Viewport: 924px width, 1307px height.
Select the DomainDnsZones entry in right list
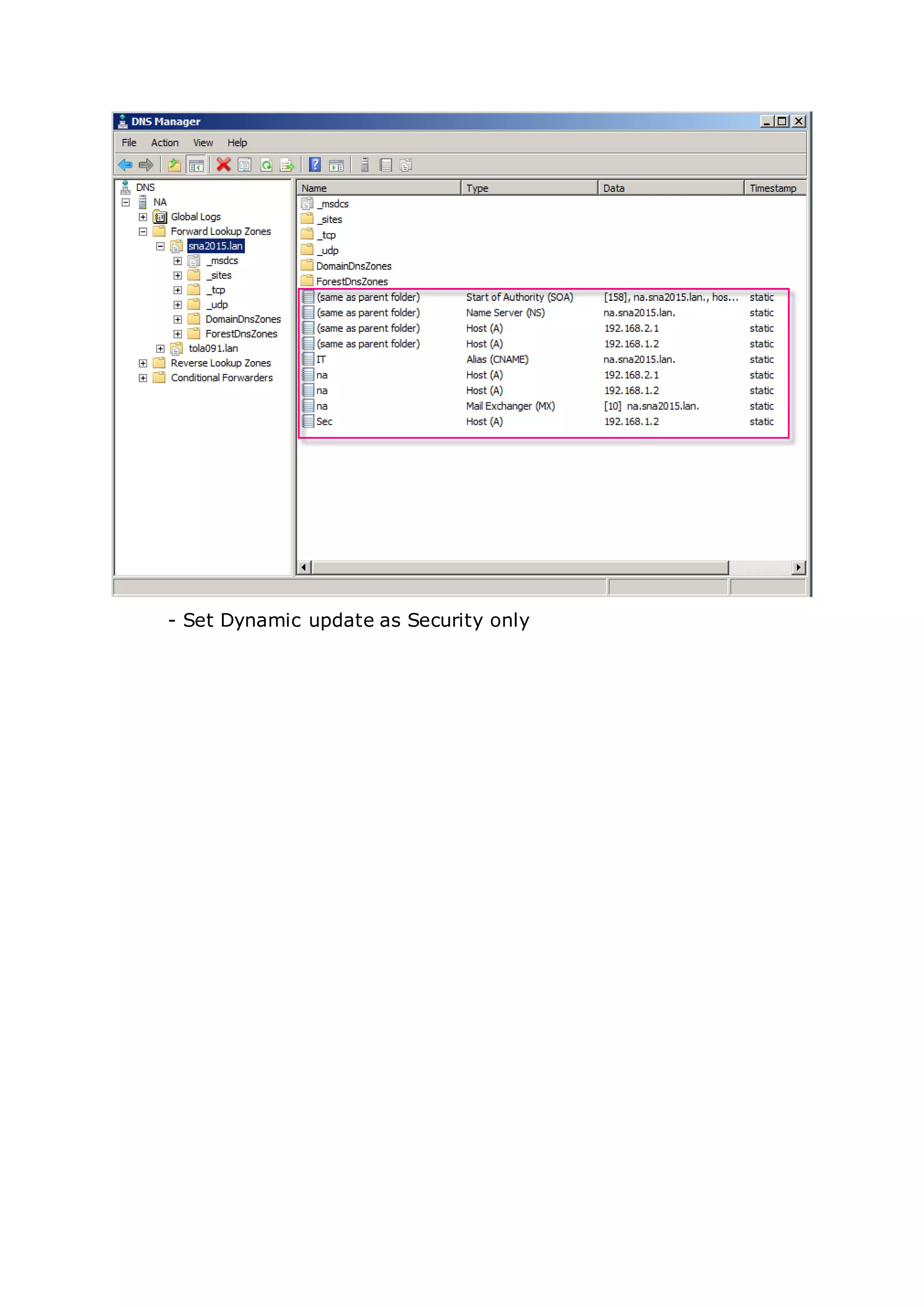click(353, 266)
